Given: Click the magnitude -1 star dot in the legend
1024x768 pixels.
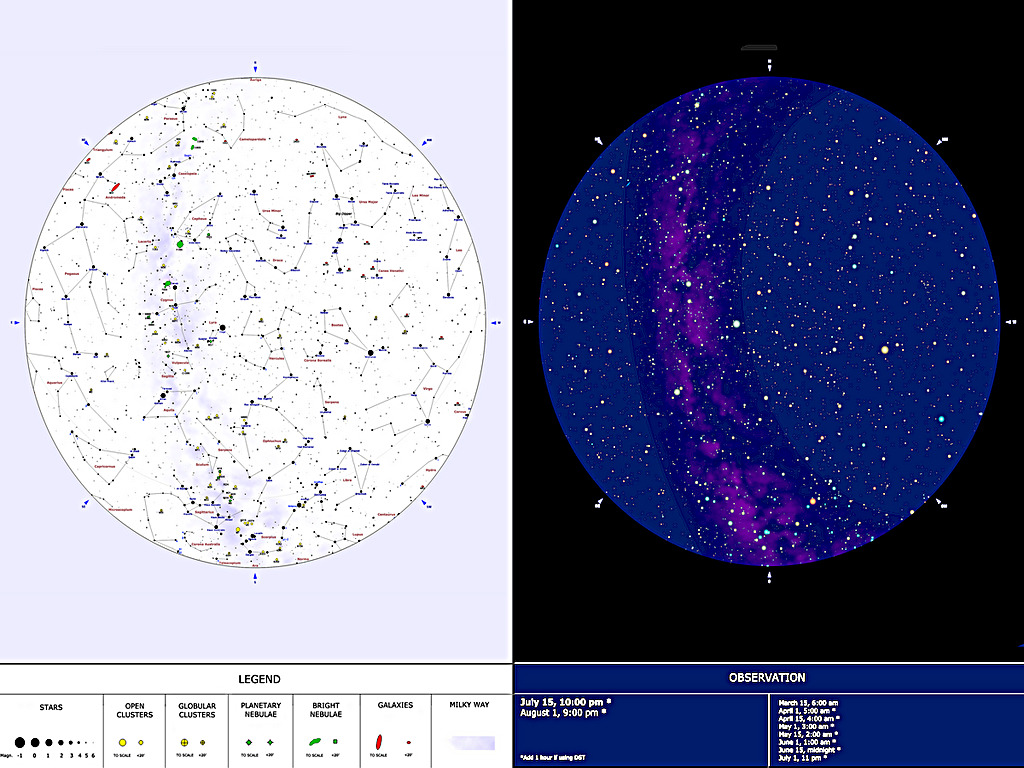Looking at the screenshot, I should pos(19,741).
